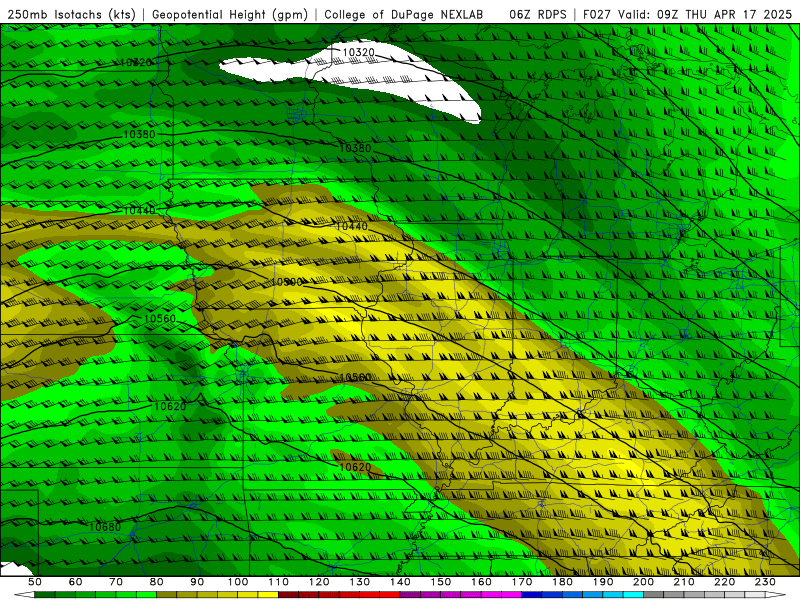800x600 pixels.
Task: Click the left arrow end of the color bar
Action: pyautogui.click(x=24, y=595)
